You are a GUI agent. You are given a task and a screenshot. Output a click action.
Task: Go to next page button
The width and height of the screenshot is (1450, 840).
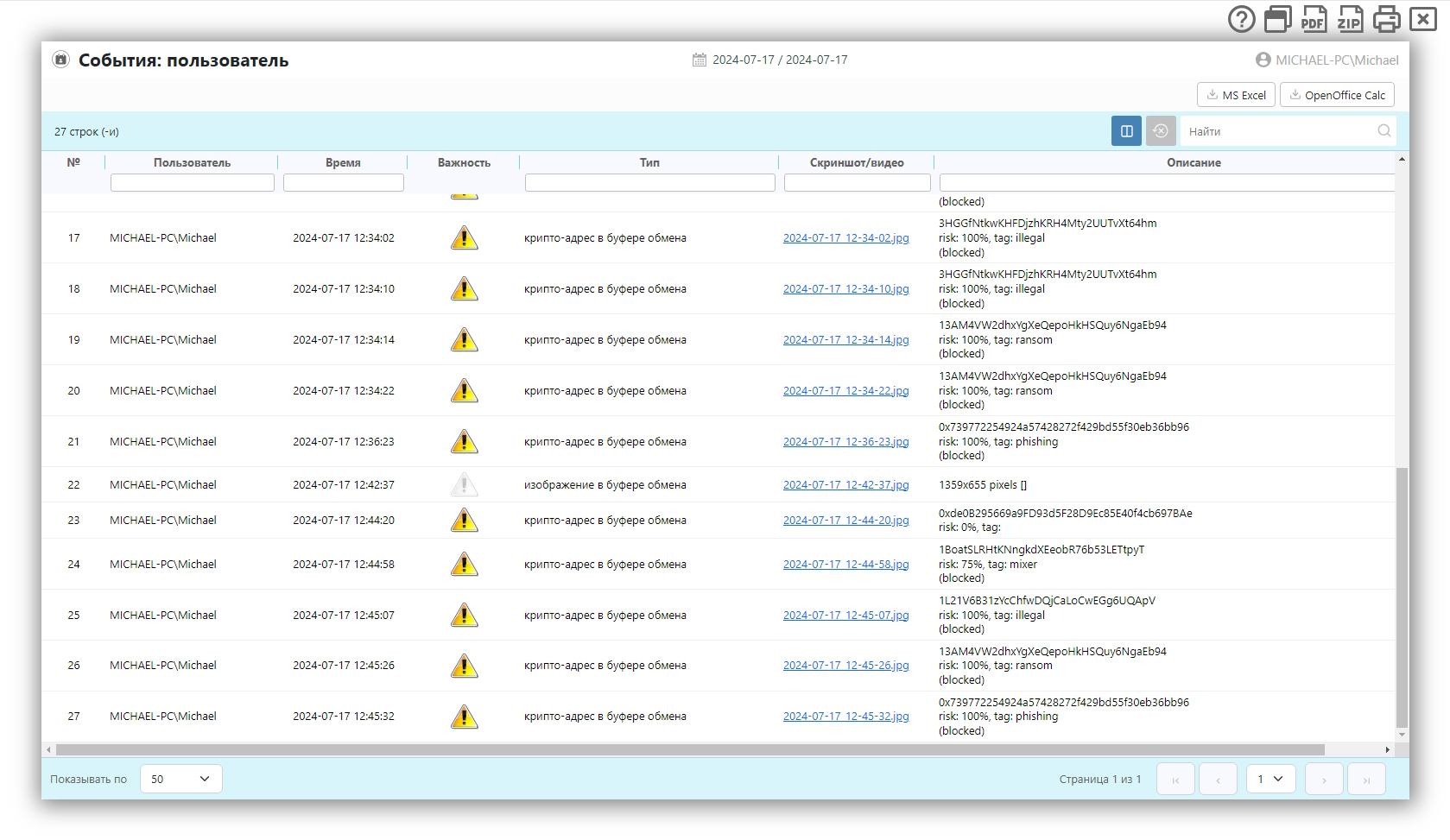pyautogui.click(x=1324, y=779)
